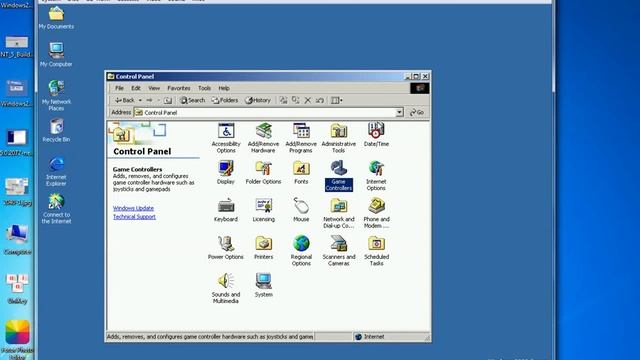
Task: Select My Computer desktop icon
Action: click(56, 55)
